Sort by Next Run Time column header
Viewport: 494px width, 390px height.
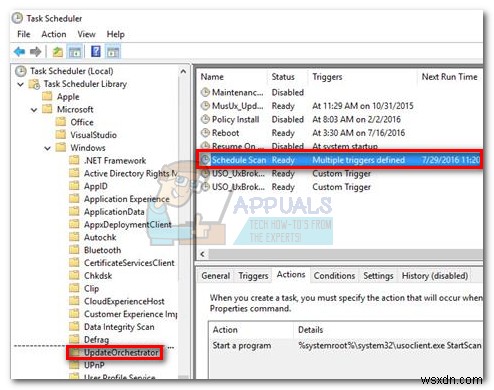tap(450, 77)
